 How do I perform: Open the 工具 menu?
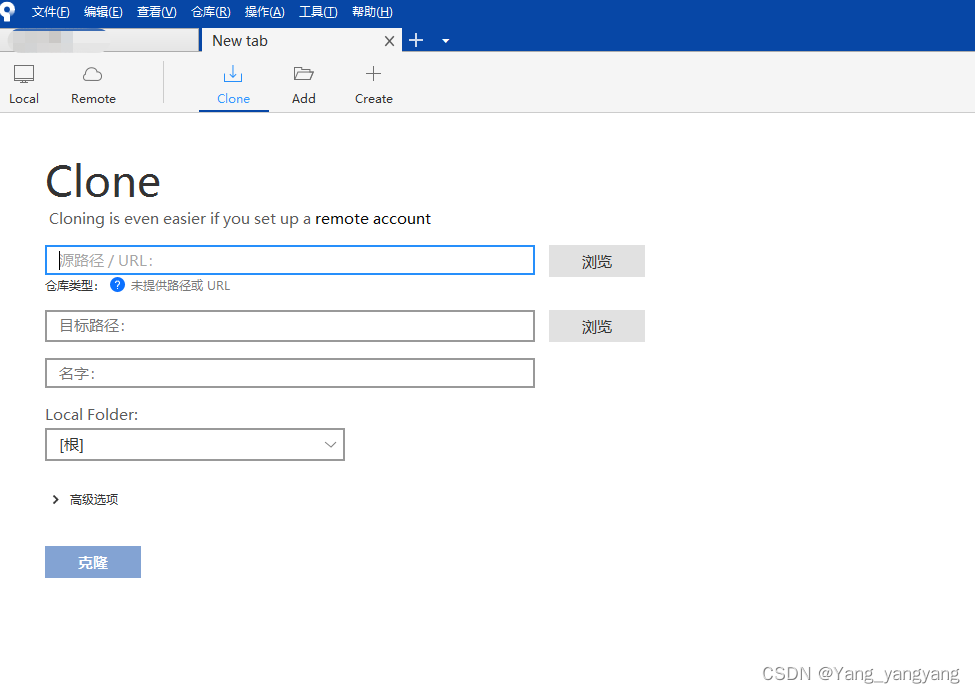point(320,11)
